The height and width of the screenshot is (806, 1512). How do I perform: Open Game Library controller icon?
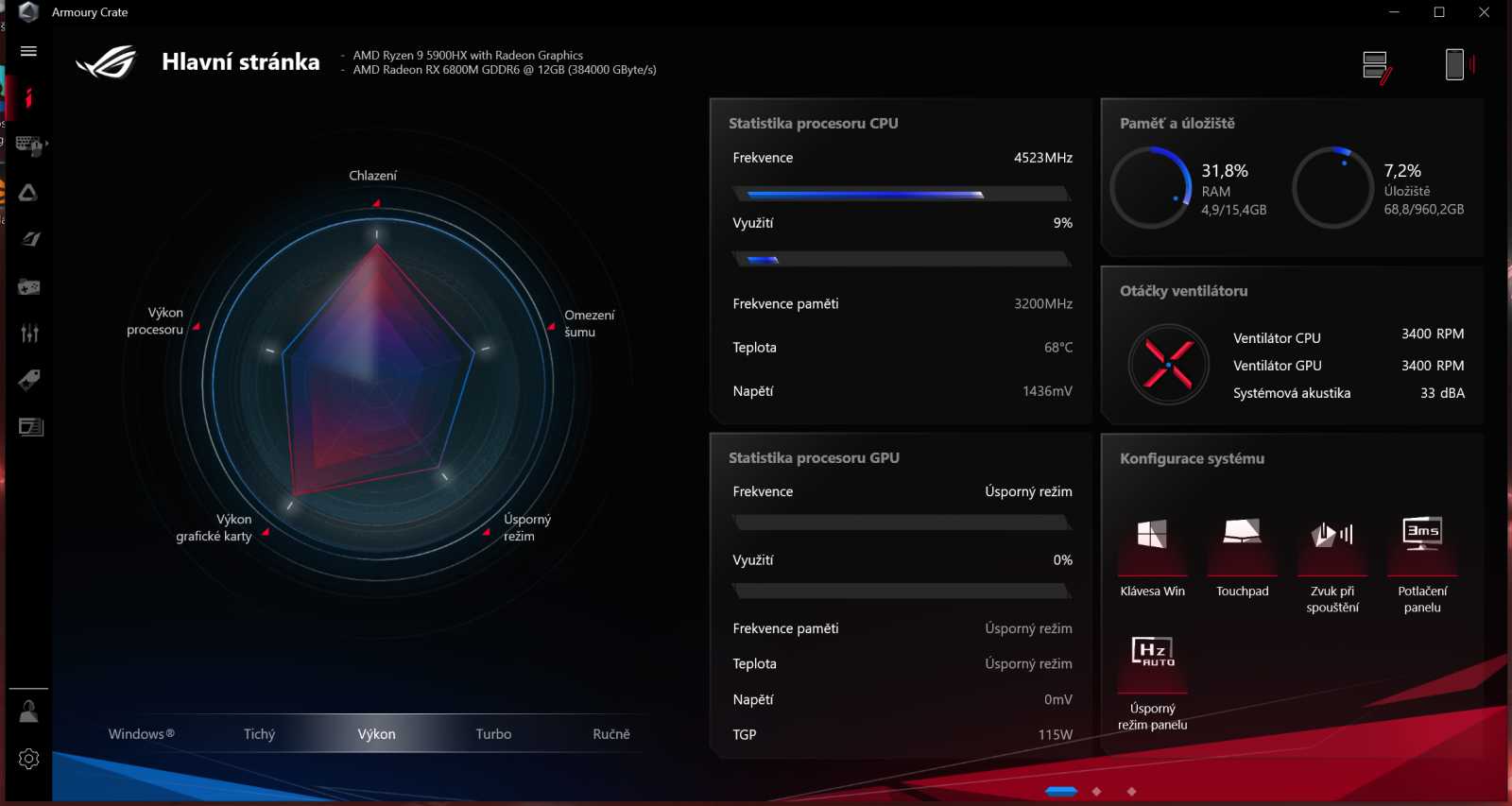29,286
